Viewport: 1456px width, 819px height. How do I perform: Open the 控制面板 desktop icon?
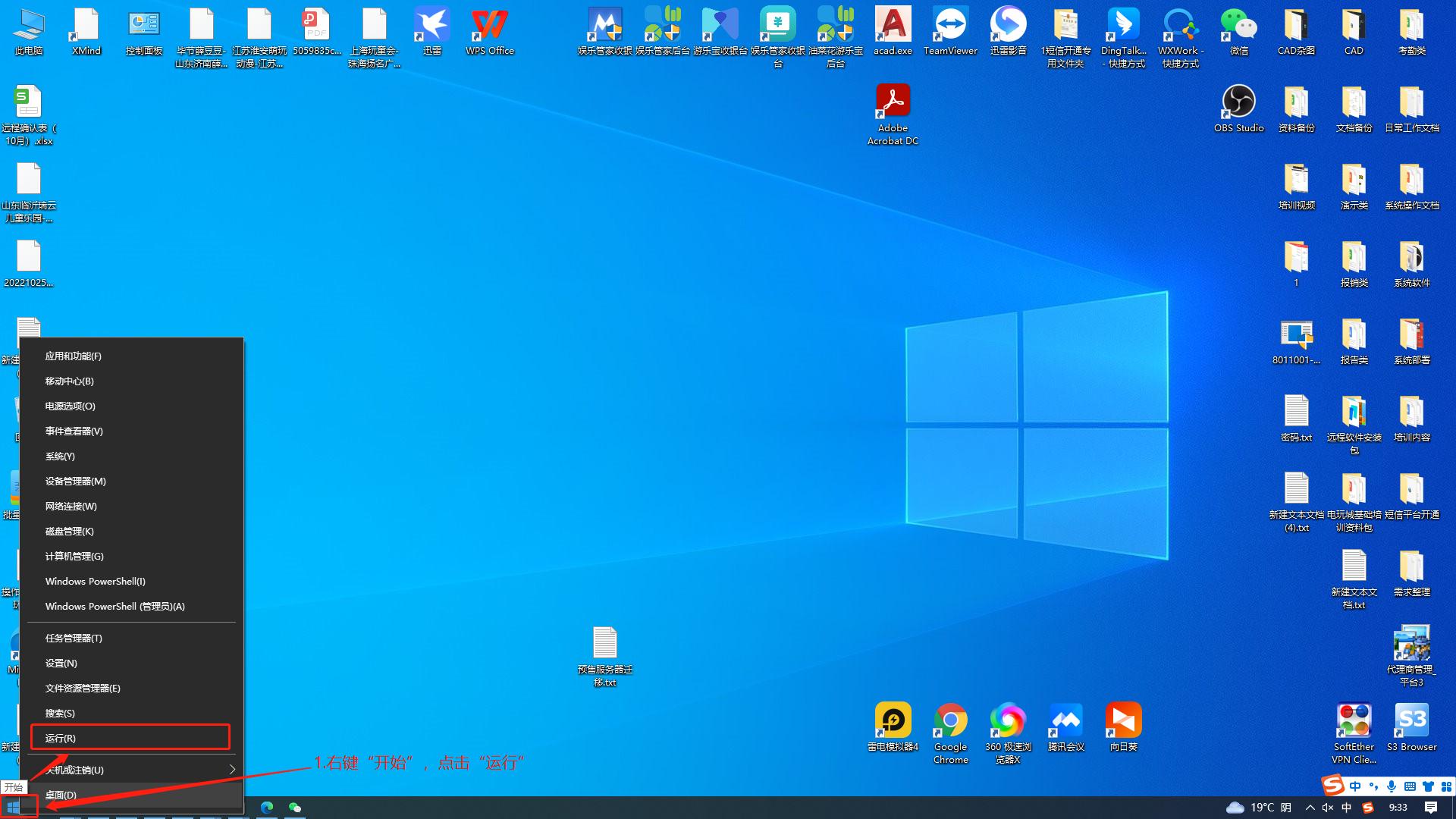click(x=144, y=32)
